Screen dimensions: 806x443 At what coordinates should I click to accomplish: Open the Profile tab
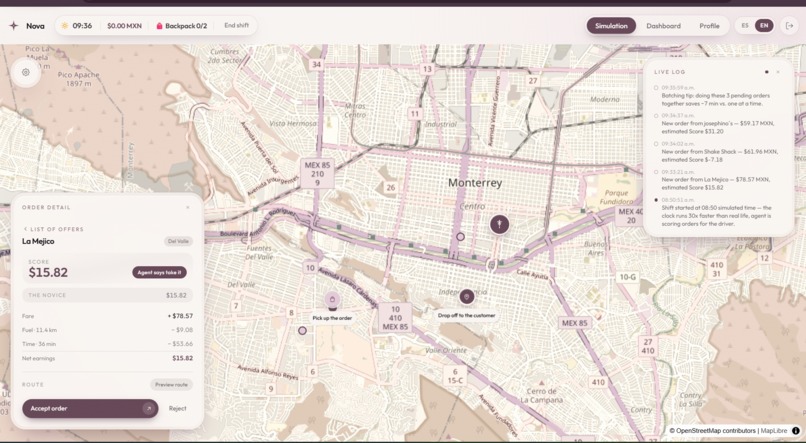(709, 26)
